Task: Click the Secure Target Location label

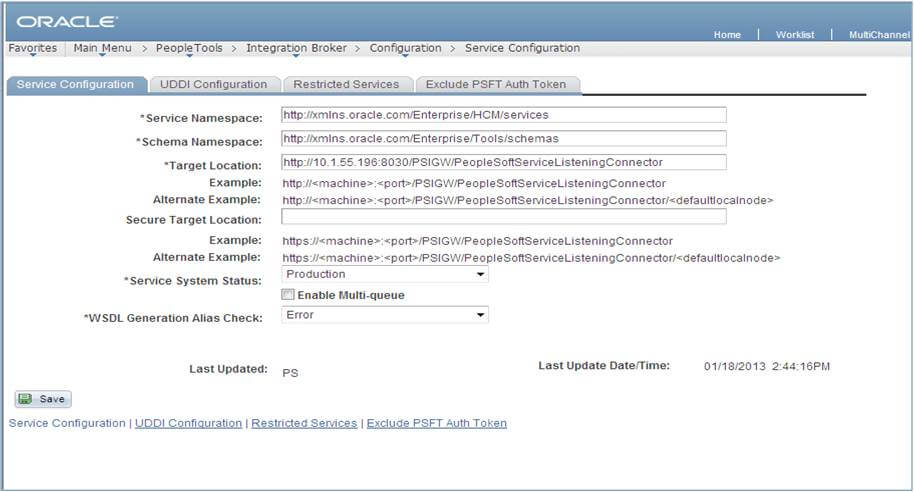Action: click(x=194, y=220)
